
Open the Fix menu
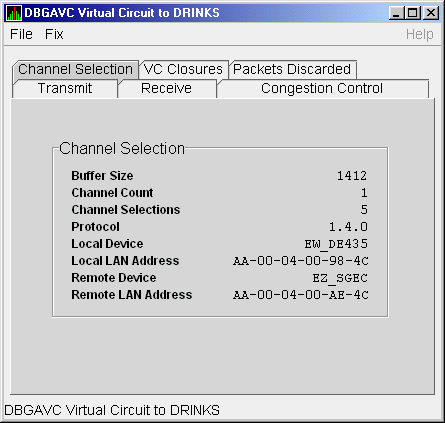(54, 34)
